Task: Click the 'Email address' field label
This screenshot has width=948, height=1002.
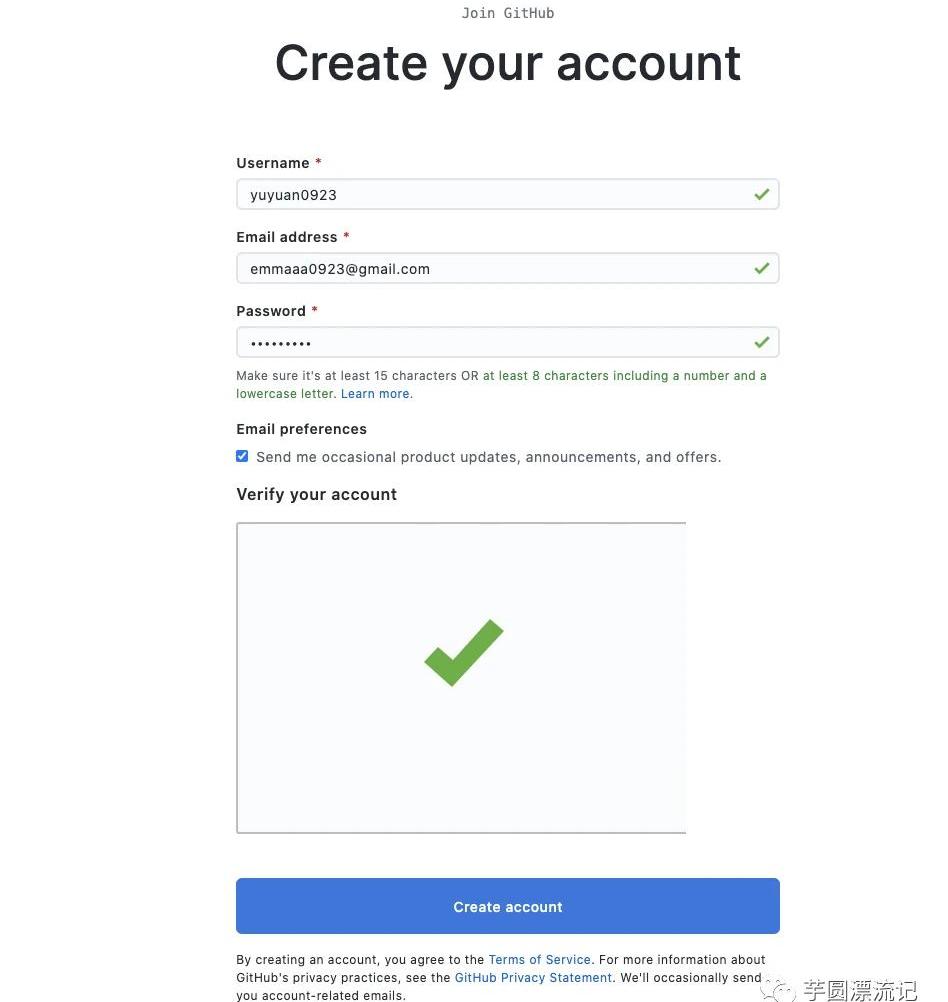Action: pos(287,237)
